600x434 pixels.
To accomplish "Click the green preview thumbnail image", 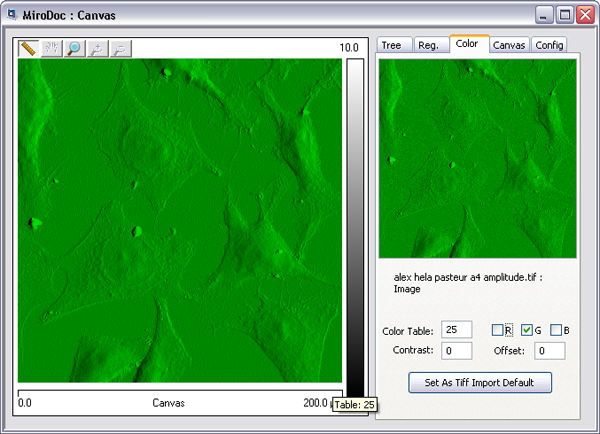I will [478, 158].
